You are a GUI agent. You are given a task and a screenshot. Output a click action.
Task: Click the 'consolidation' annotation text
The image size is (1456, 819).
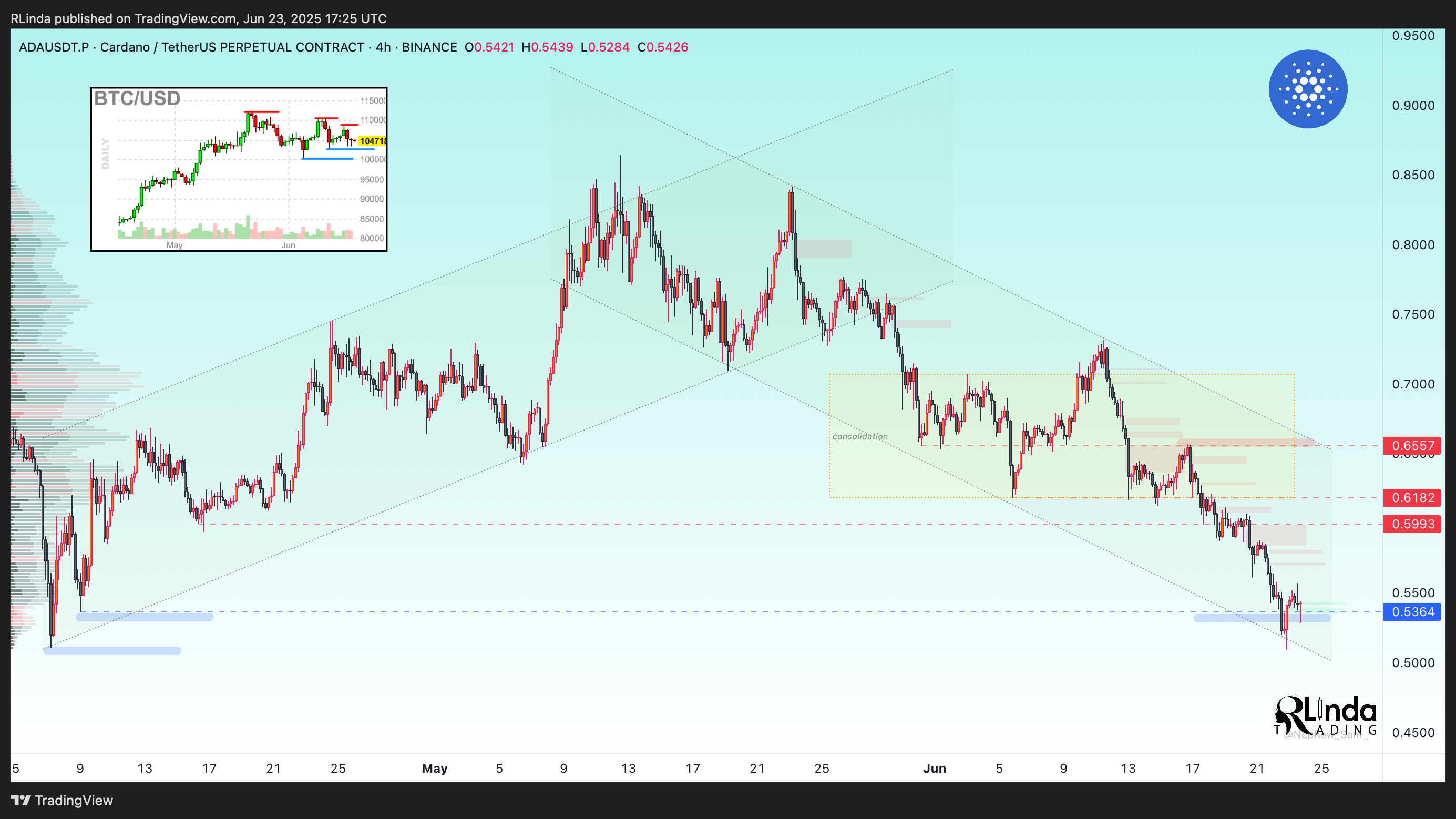coord(860,436)
